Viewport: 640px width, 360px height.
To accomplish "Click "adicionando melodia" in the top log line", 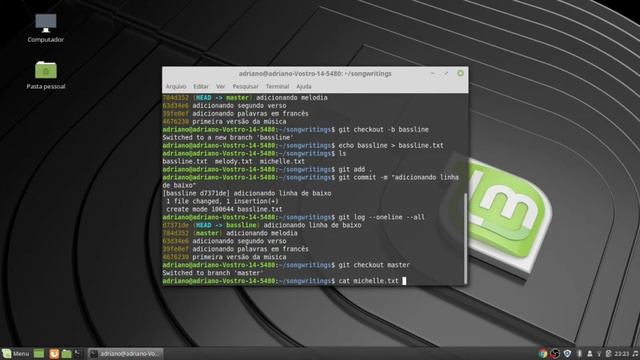I will tap(292, 98).
